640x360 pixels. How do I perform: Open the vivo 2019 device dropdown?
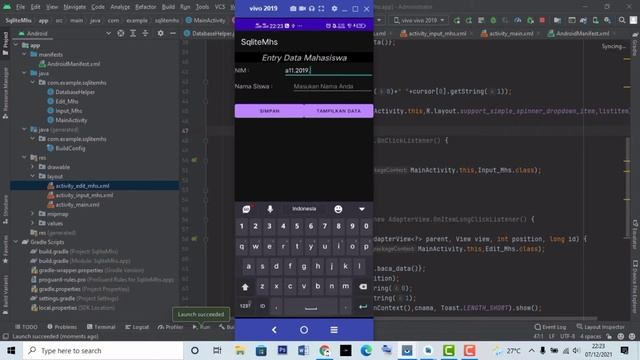419,20
